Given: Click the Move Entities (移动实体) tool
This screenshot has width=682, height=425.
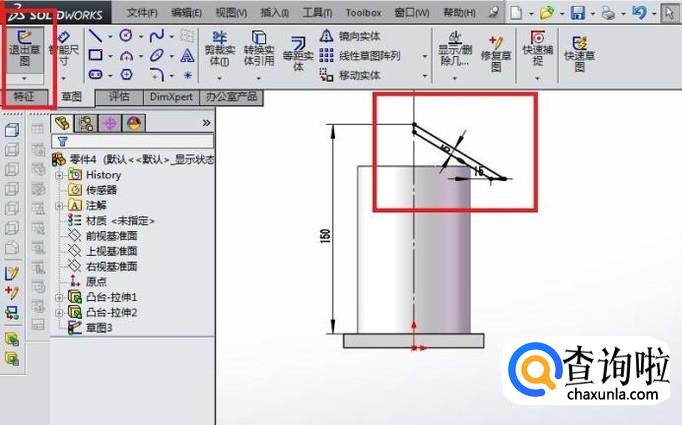Looking at the screenshot, I should pyautogui.click(x=350, y=75).
